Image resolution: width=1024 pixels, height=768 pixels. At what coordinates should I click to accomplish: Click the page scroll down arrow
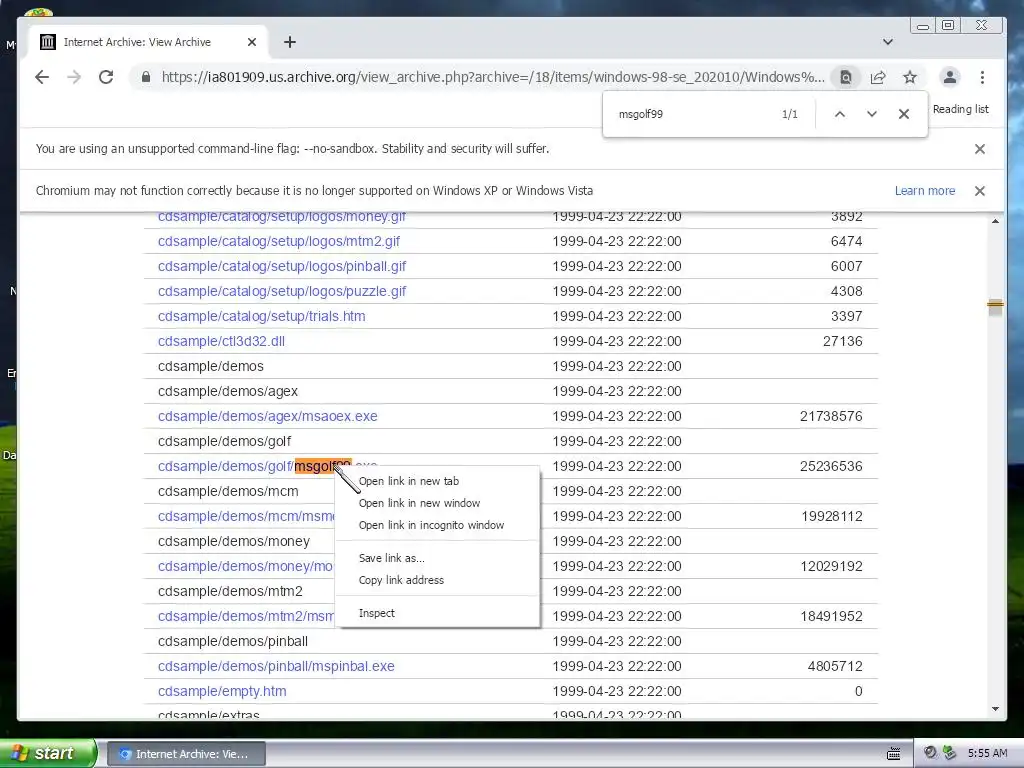pyautogui.click(x=995, y=709)
